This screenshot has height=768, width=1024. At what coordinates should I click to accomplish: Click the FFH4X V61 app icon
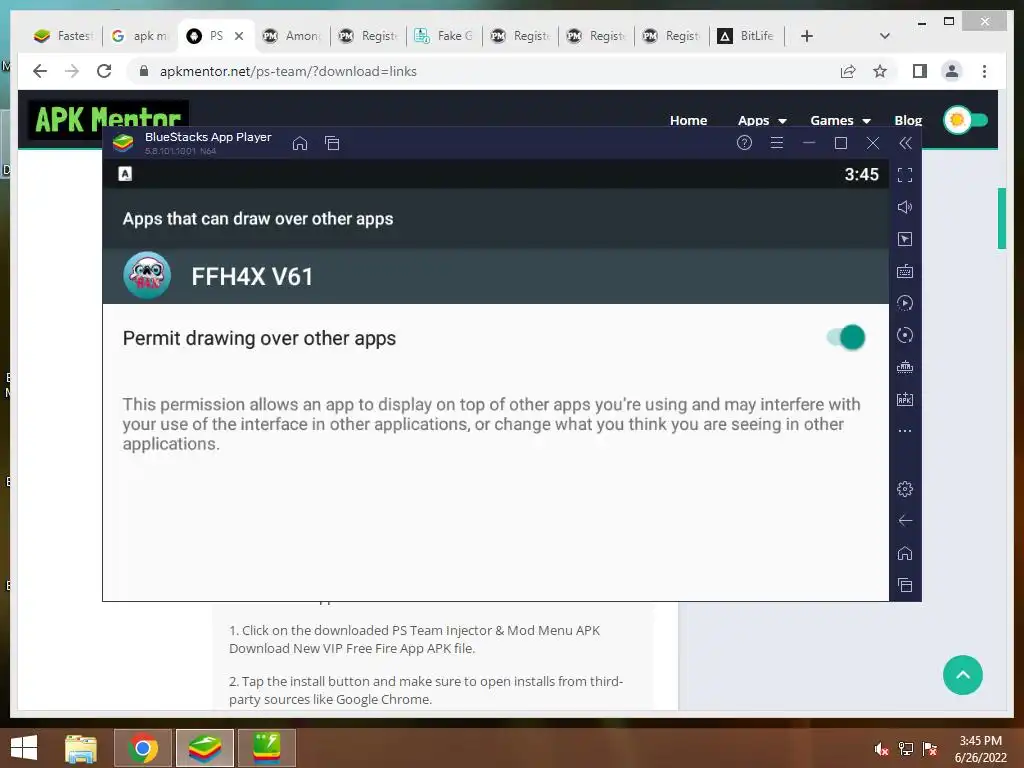coord(147,276)
